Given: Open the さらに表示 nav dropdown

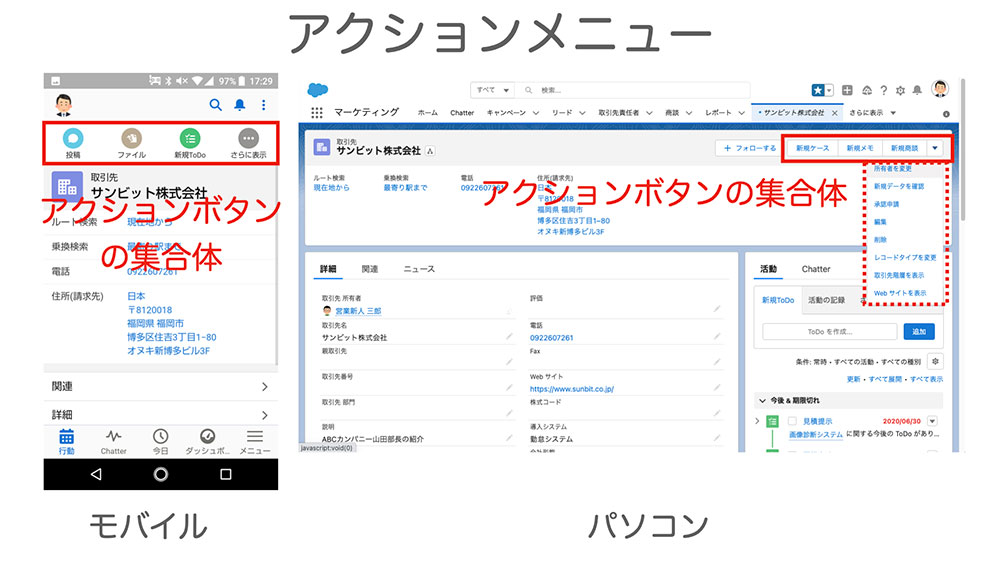Looking at the screenshot, I should coord(872,113).
